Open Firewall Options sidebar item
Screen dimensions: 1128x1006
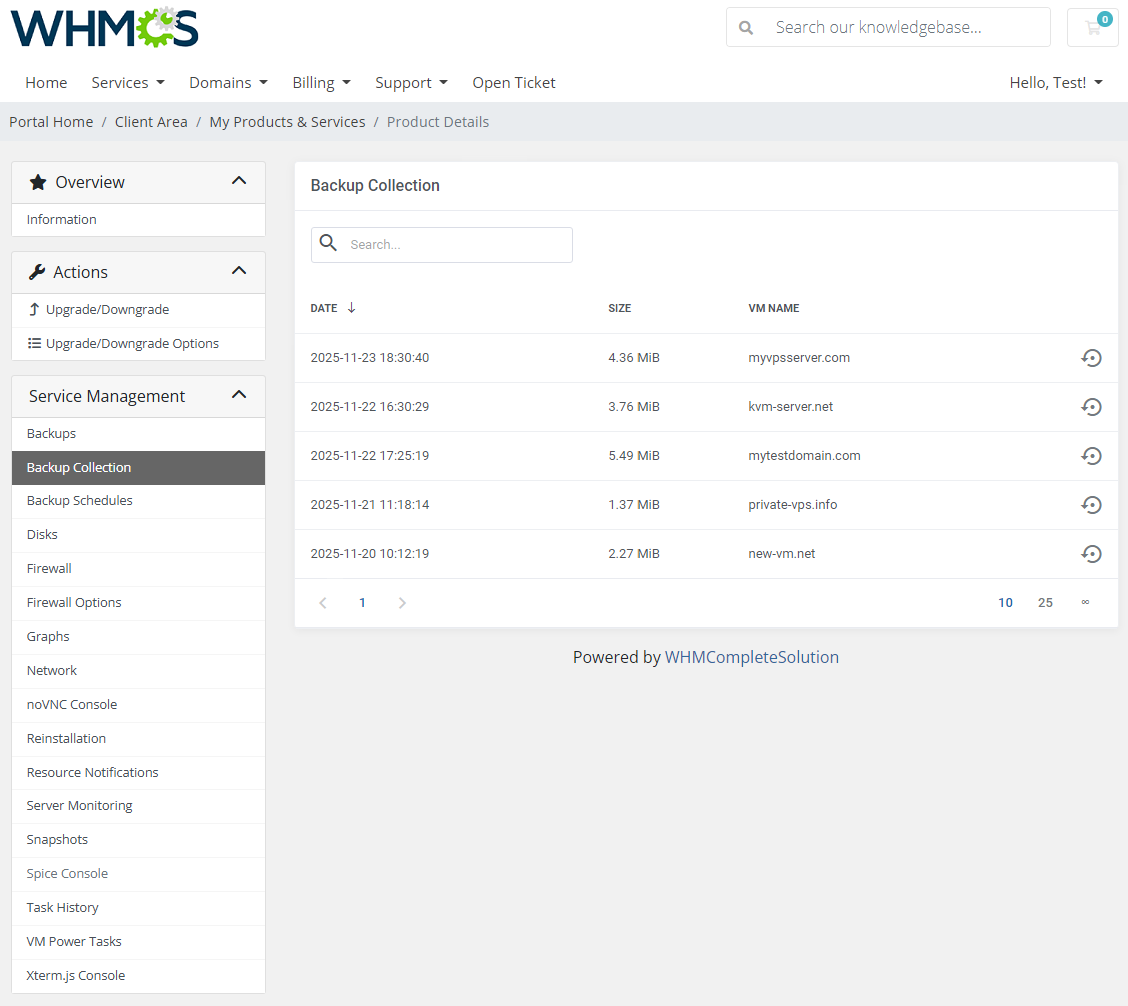[x=138, y=602]
